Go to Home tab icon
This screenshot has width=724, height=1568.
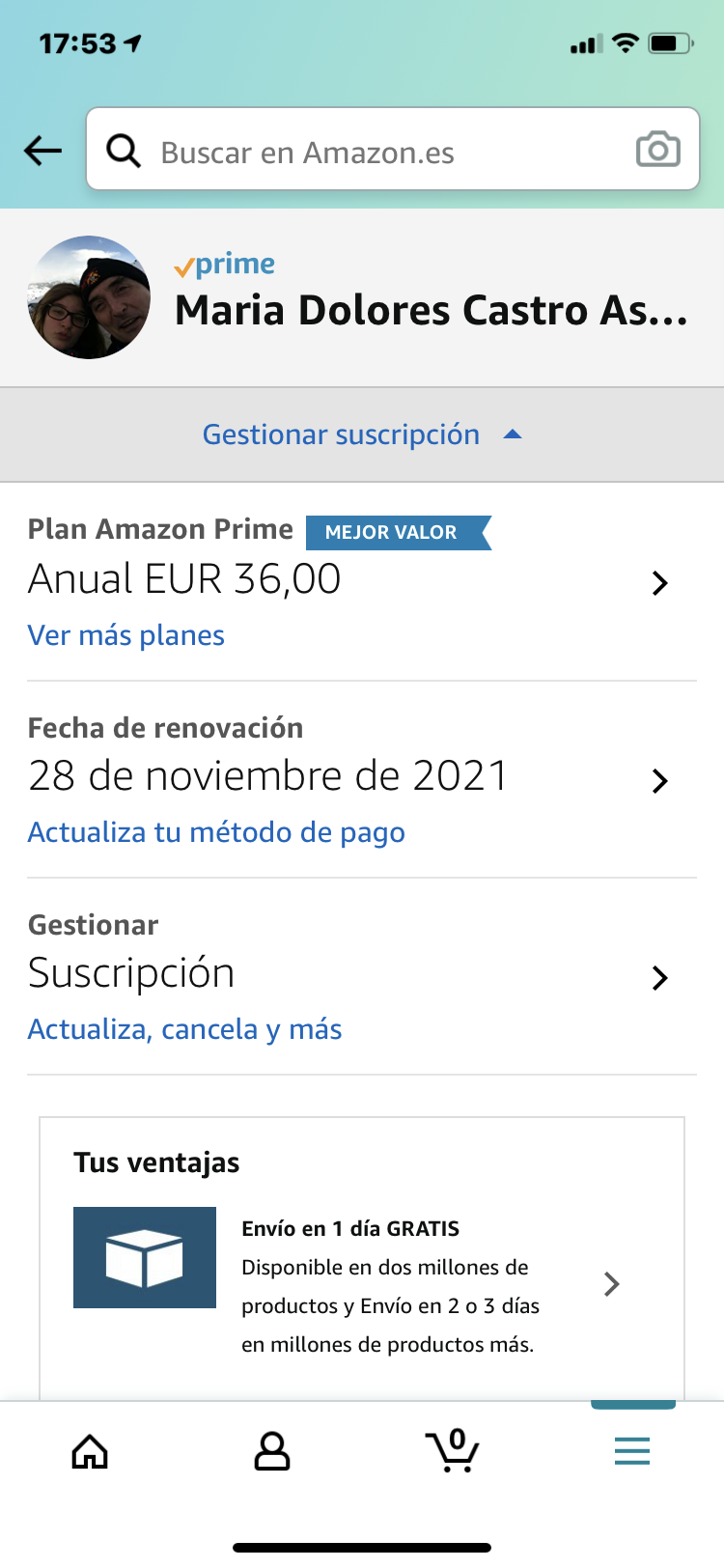(x=91, y=1451)
